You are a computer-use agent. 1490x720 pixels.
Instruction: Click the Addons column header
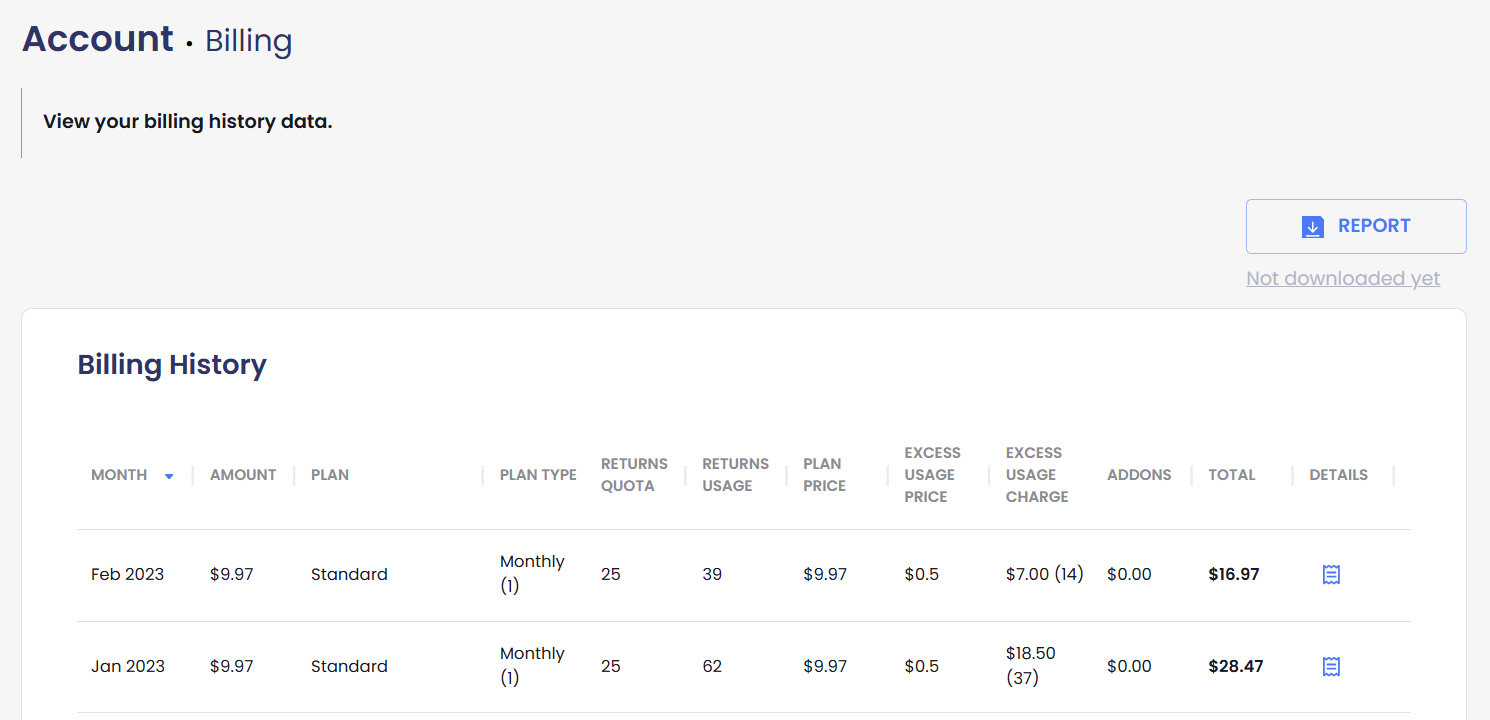[1139, 475]
